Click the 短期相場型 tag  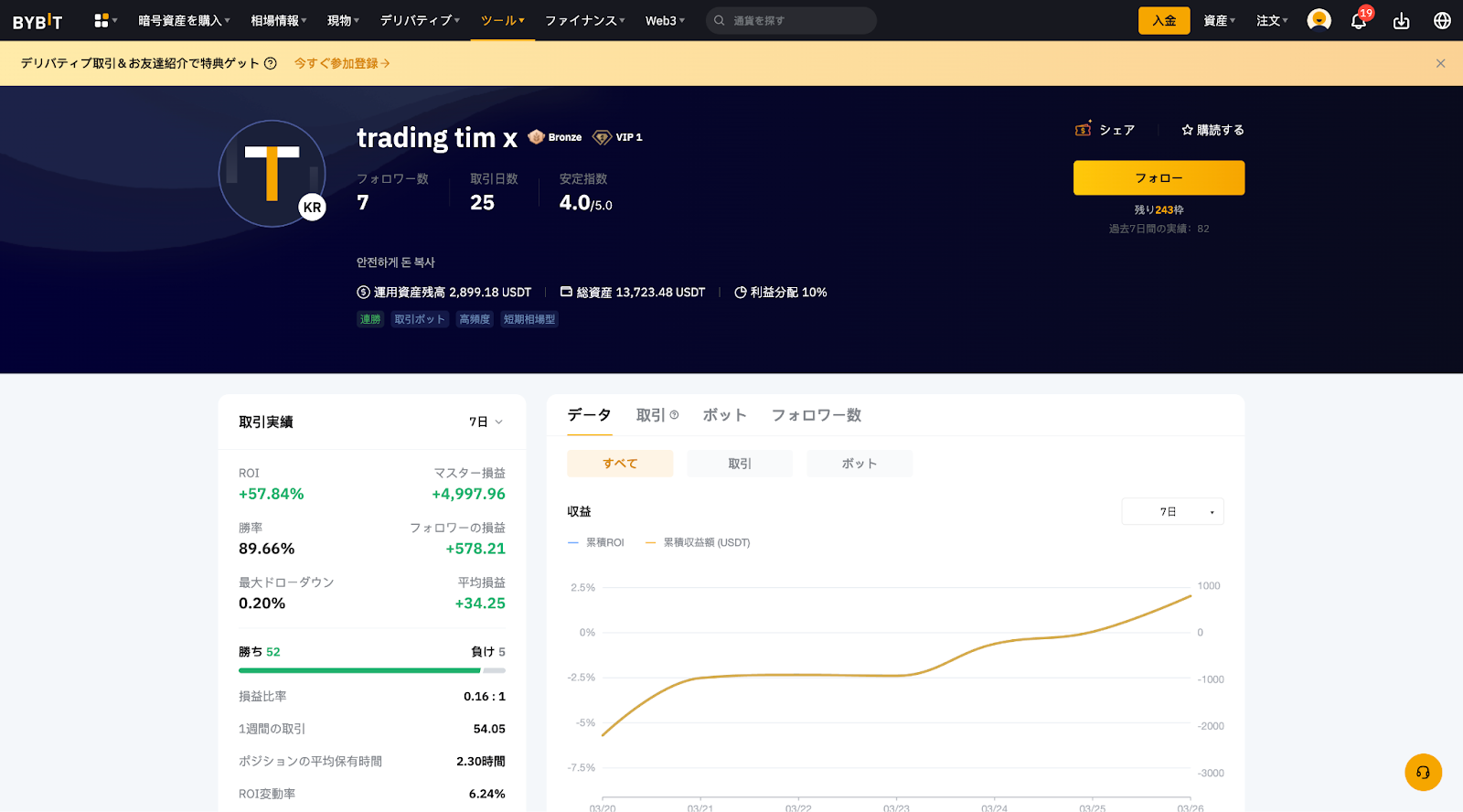529,319
